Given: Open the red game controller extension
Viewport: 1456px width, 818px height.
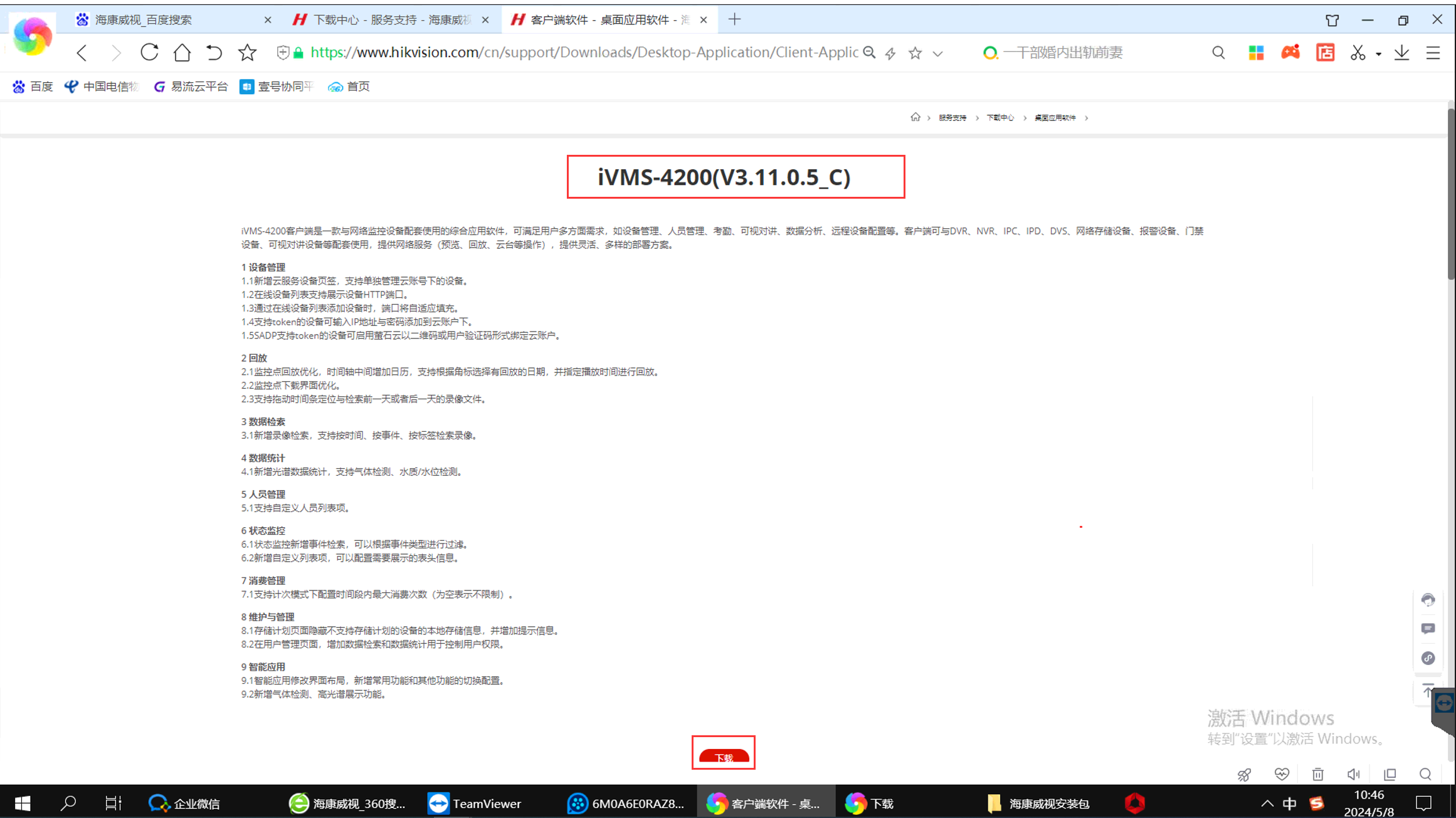Looking at the screenshot, I should point(1290,53).
